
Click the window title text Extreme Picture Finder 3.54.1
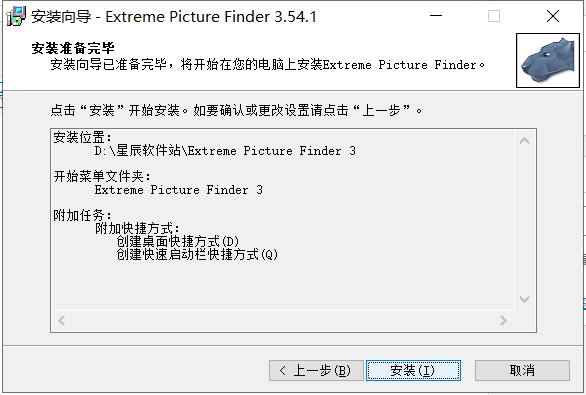tap(211, 17)
